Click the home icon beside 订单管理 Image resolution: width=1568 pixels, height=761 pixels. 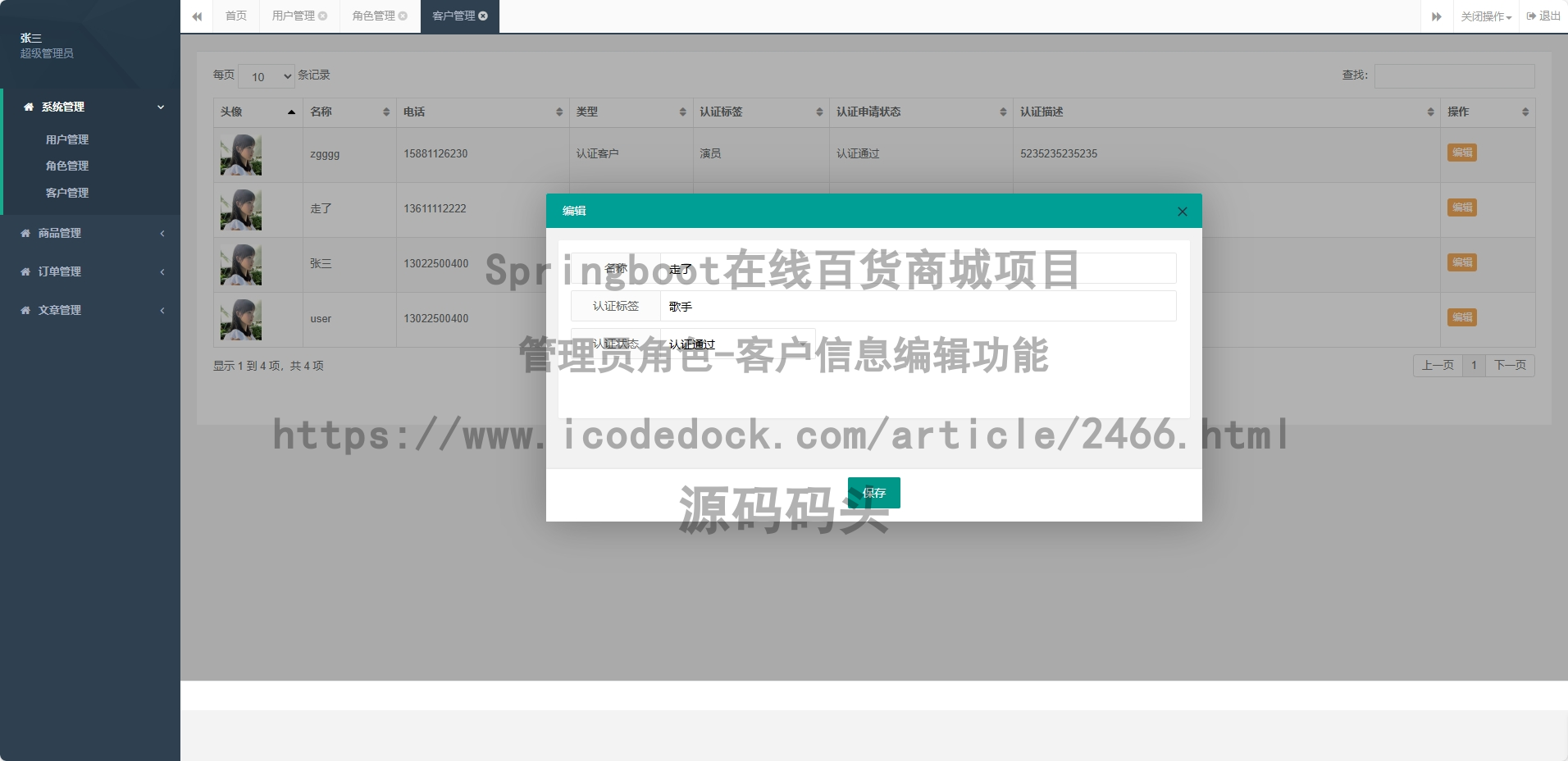25,271
